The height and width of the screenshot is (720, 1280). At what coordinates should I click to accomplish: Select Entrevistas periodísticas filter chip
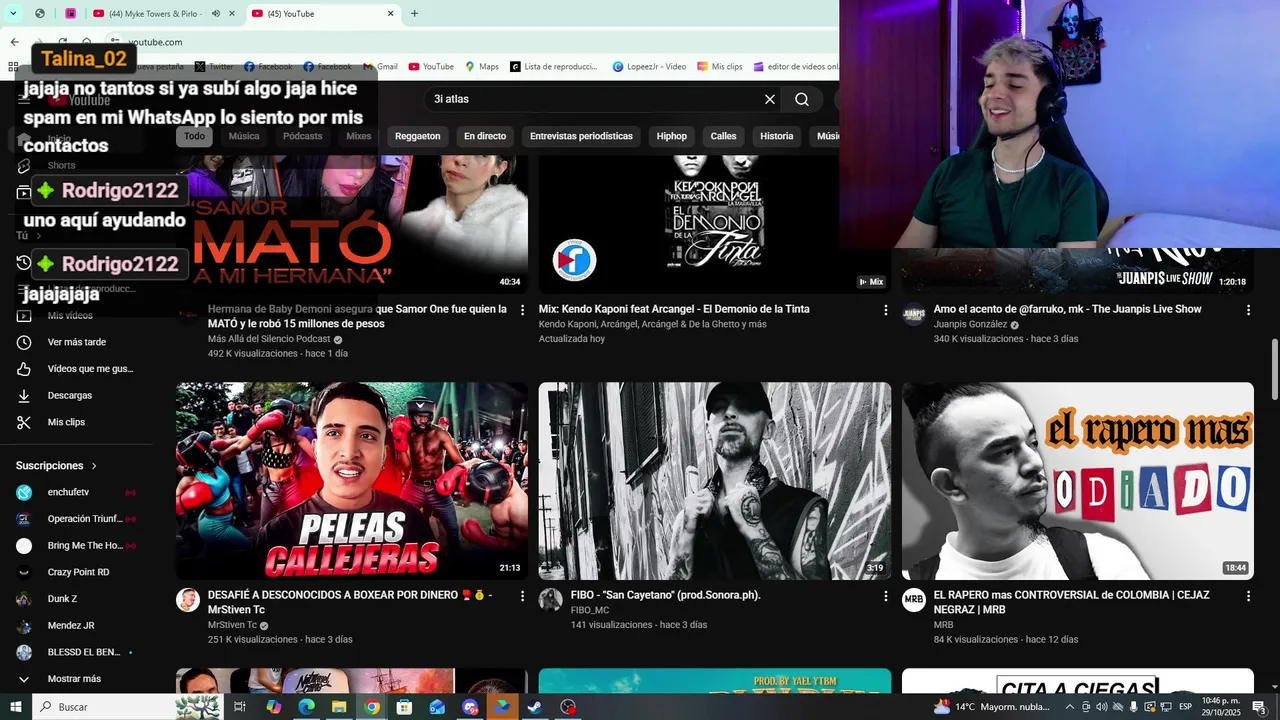[581, 136]
